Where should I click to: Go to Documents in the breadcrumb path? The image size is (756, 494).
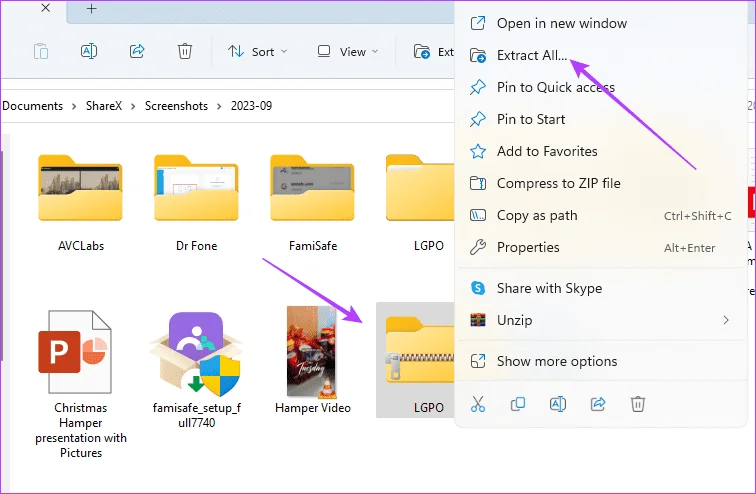pyautogui.click(x=33, y=106)
